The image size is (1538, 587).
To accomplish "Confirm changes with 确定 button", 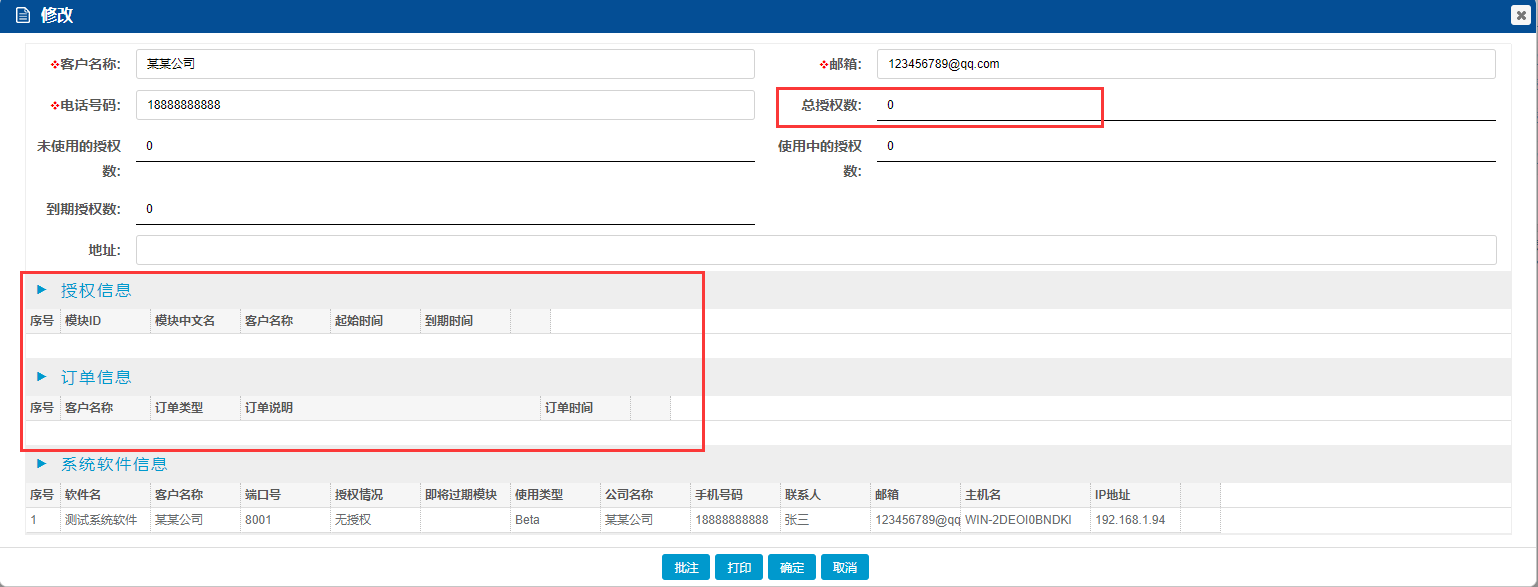I will [x=792, y=567].
